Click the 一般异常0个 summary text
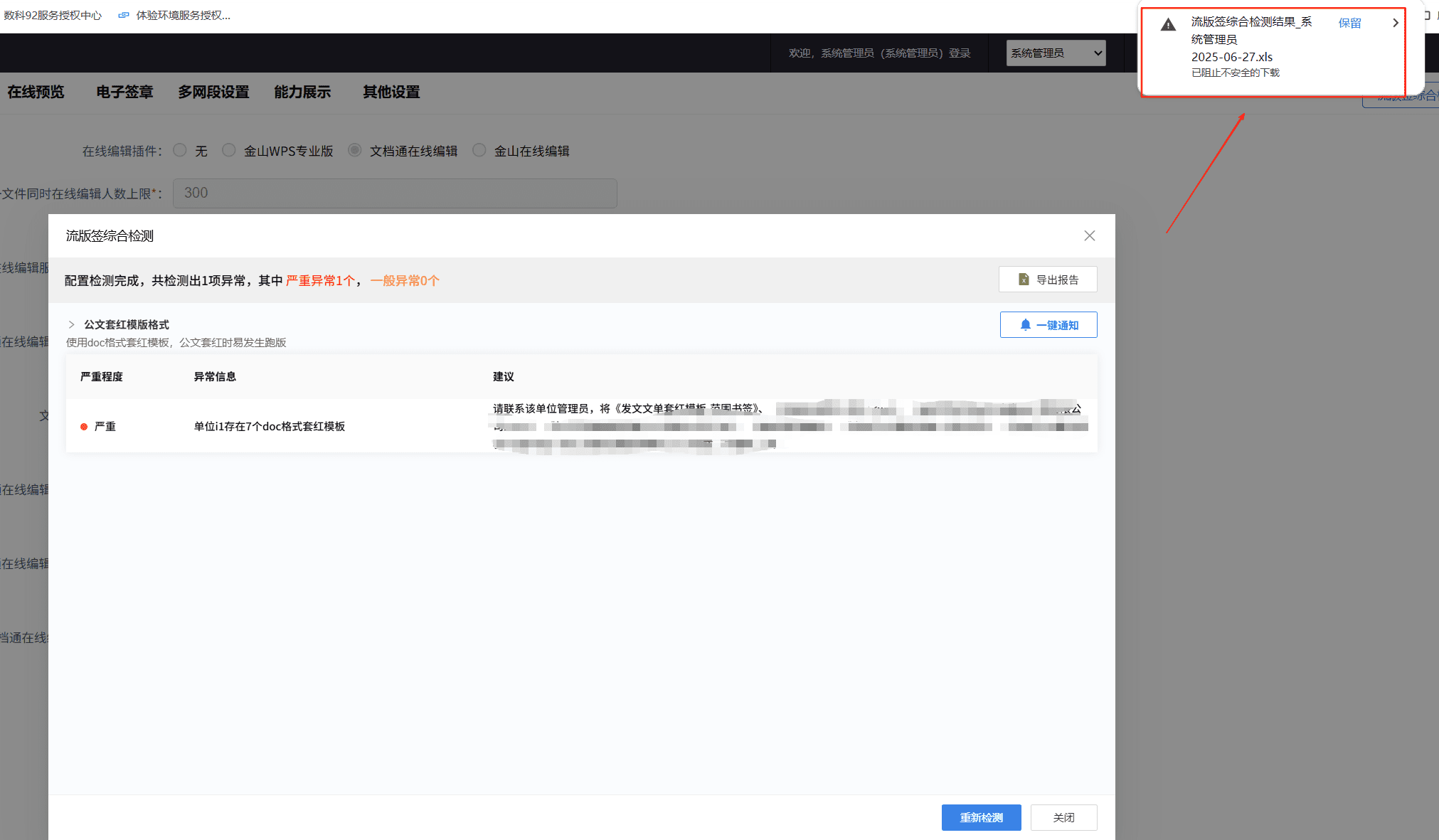The width and height of the screenshot is (1439, 840). coord(405,280)
